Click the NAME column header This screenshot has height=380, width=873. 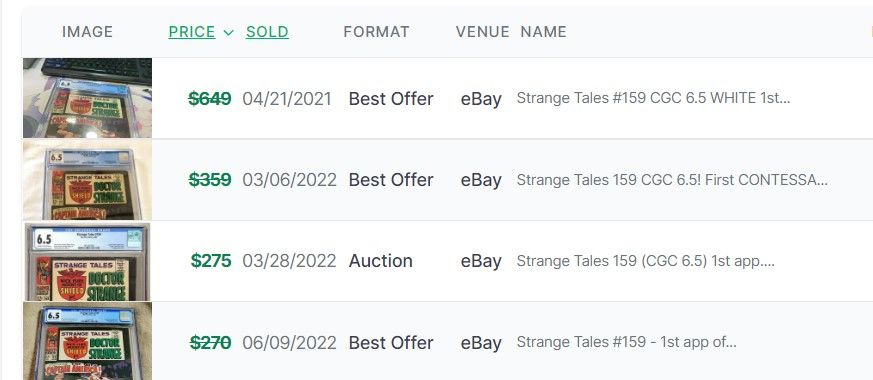543,32
